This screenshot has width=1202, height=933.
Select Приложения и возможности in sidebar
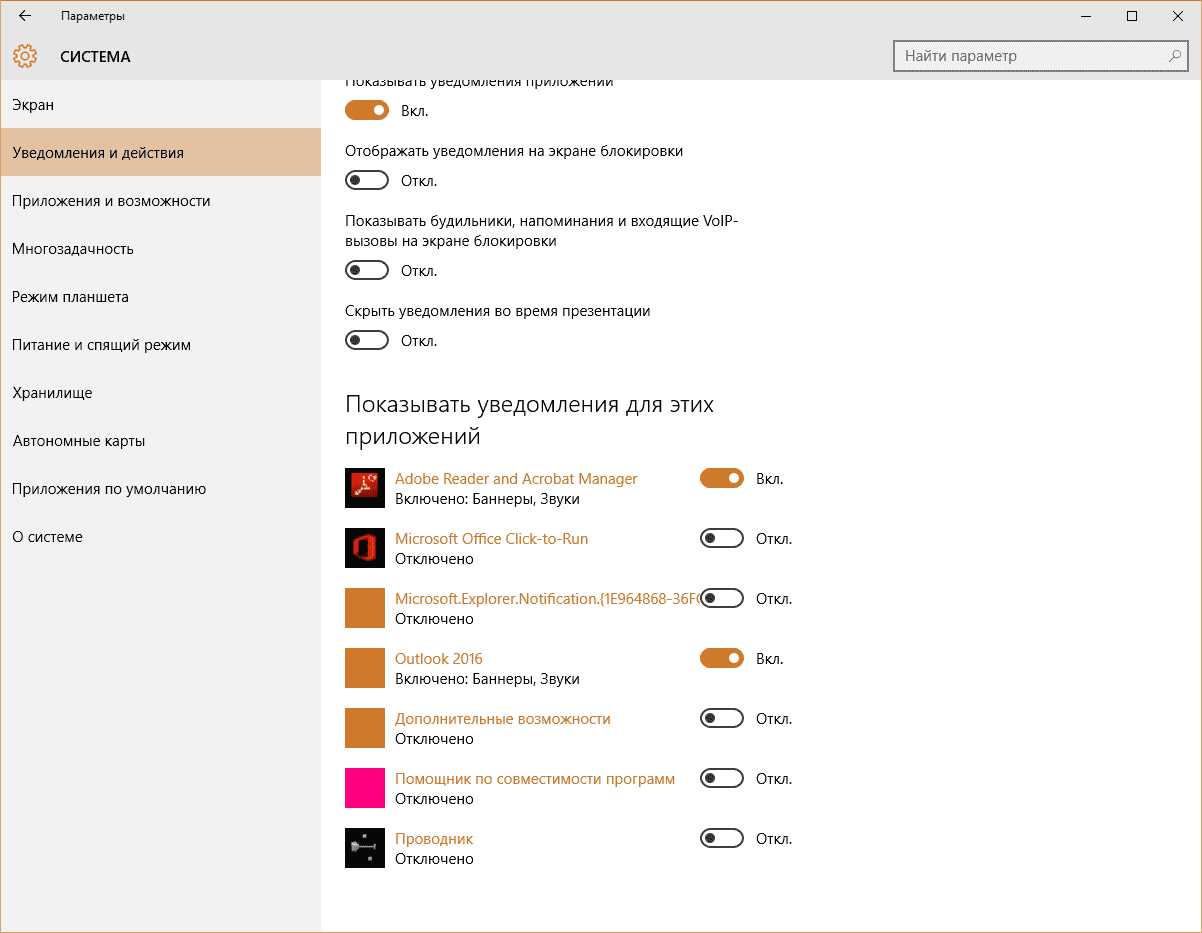111,201
